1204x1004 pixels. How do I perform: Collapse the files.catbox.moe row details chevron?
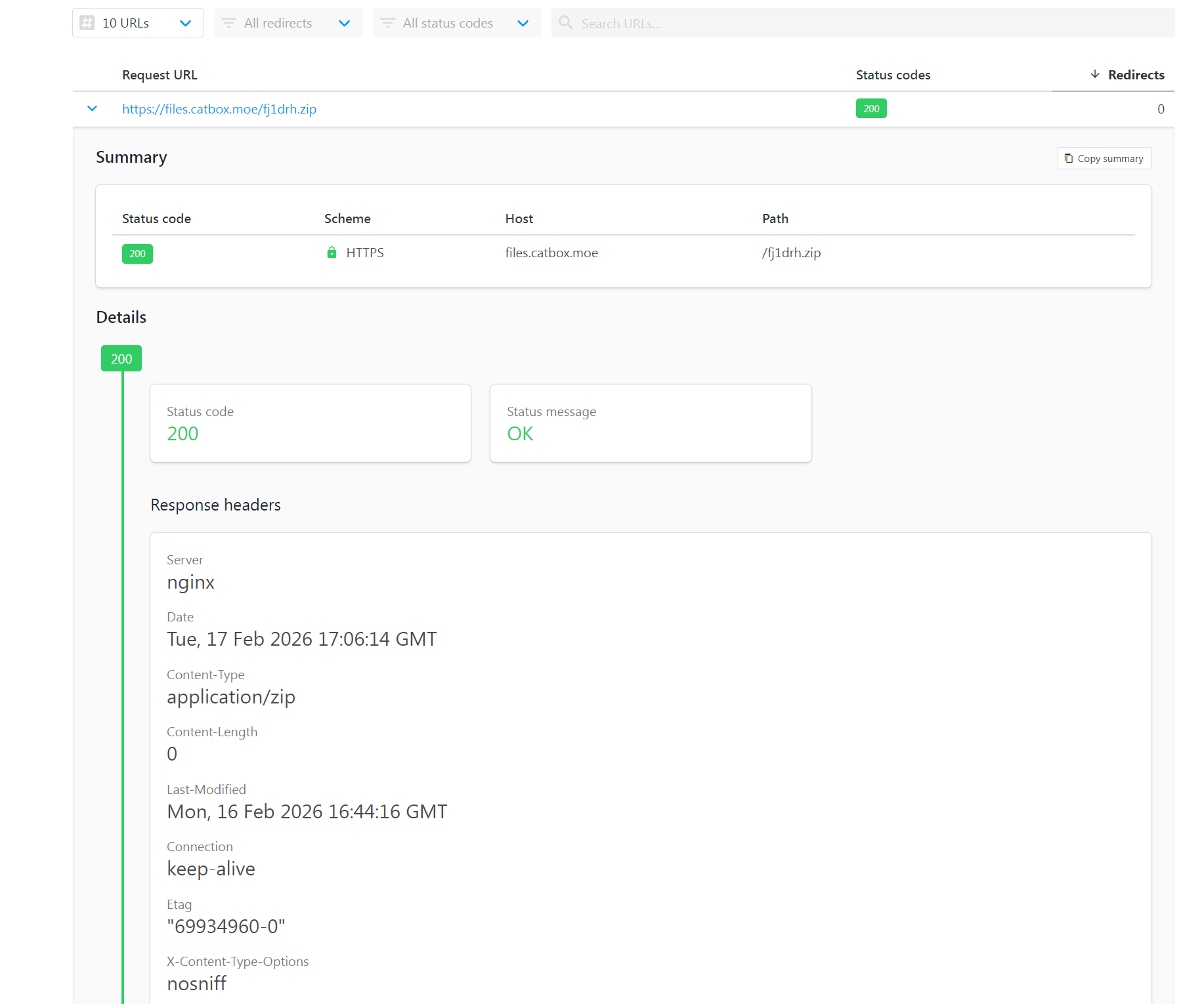coord(93,109)
